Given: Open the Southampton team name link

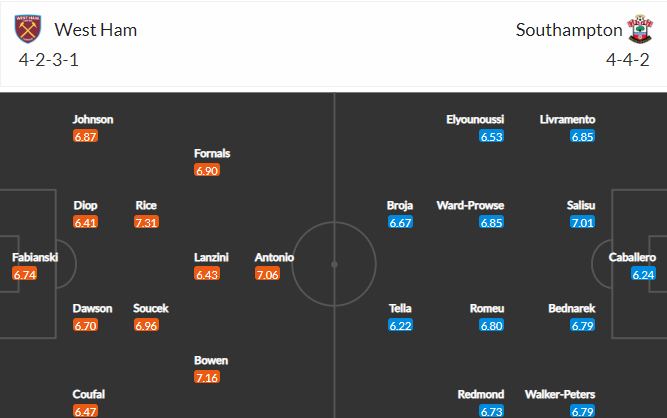Looking at the screenshot, I should point(569,30).
